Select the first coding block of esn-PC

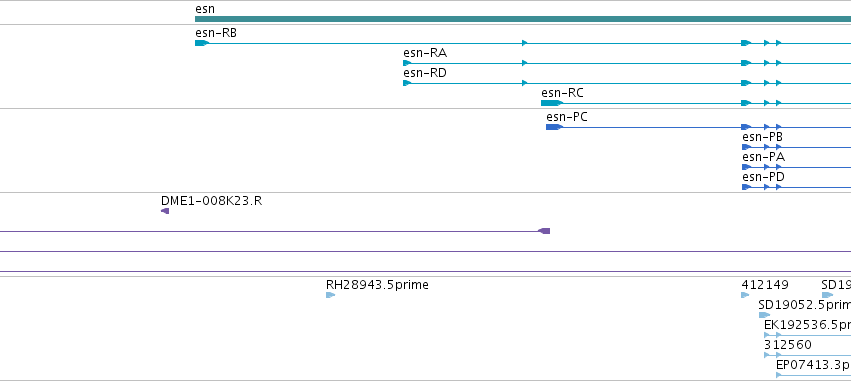(555, 127)
